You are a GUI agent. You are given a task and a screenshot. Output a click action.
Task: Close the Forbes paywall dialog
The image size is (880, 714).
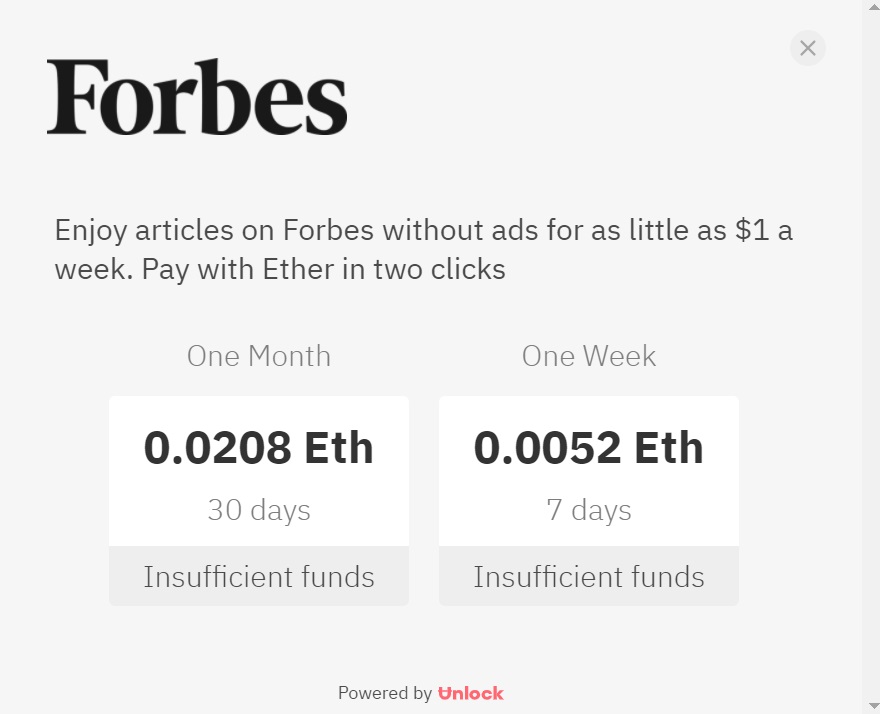[808, 48]
